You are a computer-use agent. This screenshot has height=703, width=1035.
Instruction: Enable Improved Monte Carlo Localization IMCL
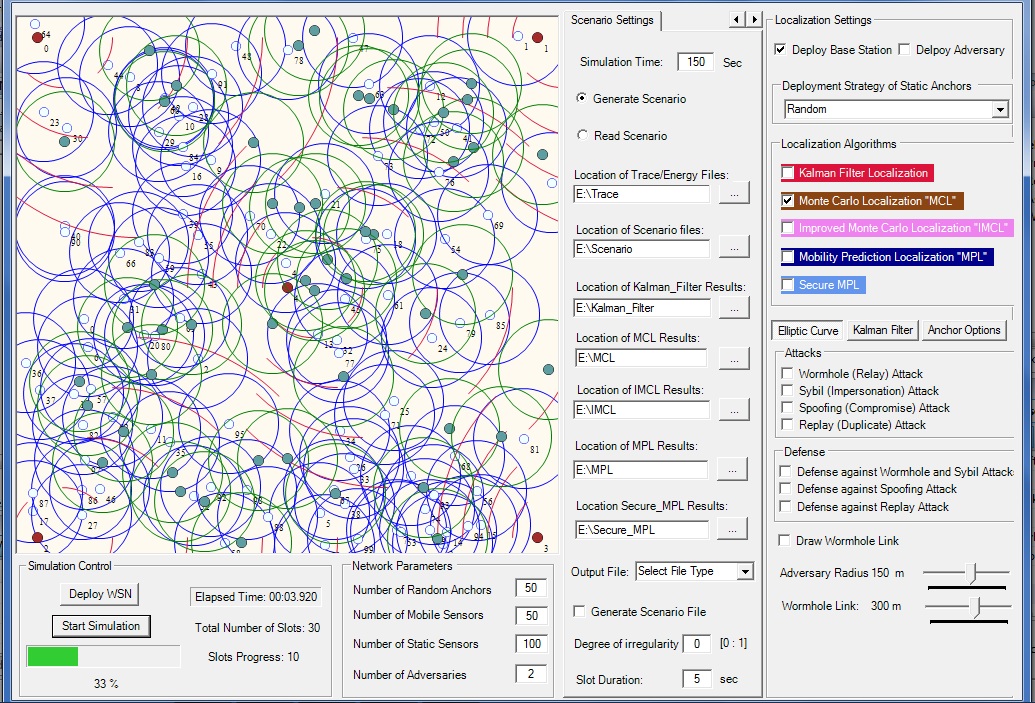(787, 228)
